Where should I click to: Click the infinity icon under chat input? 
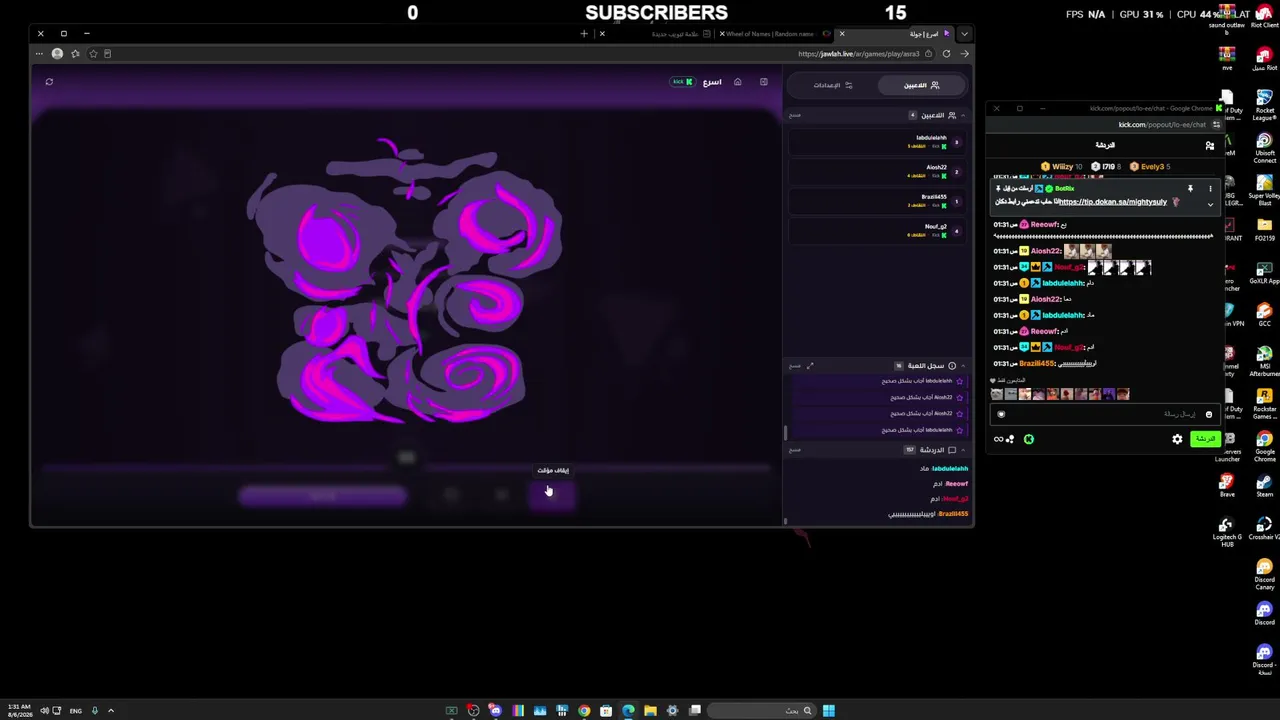998,439
